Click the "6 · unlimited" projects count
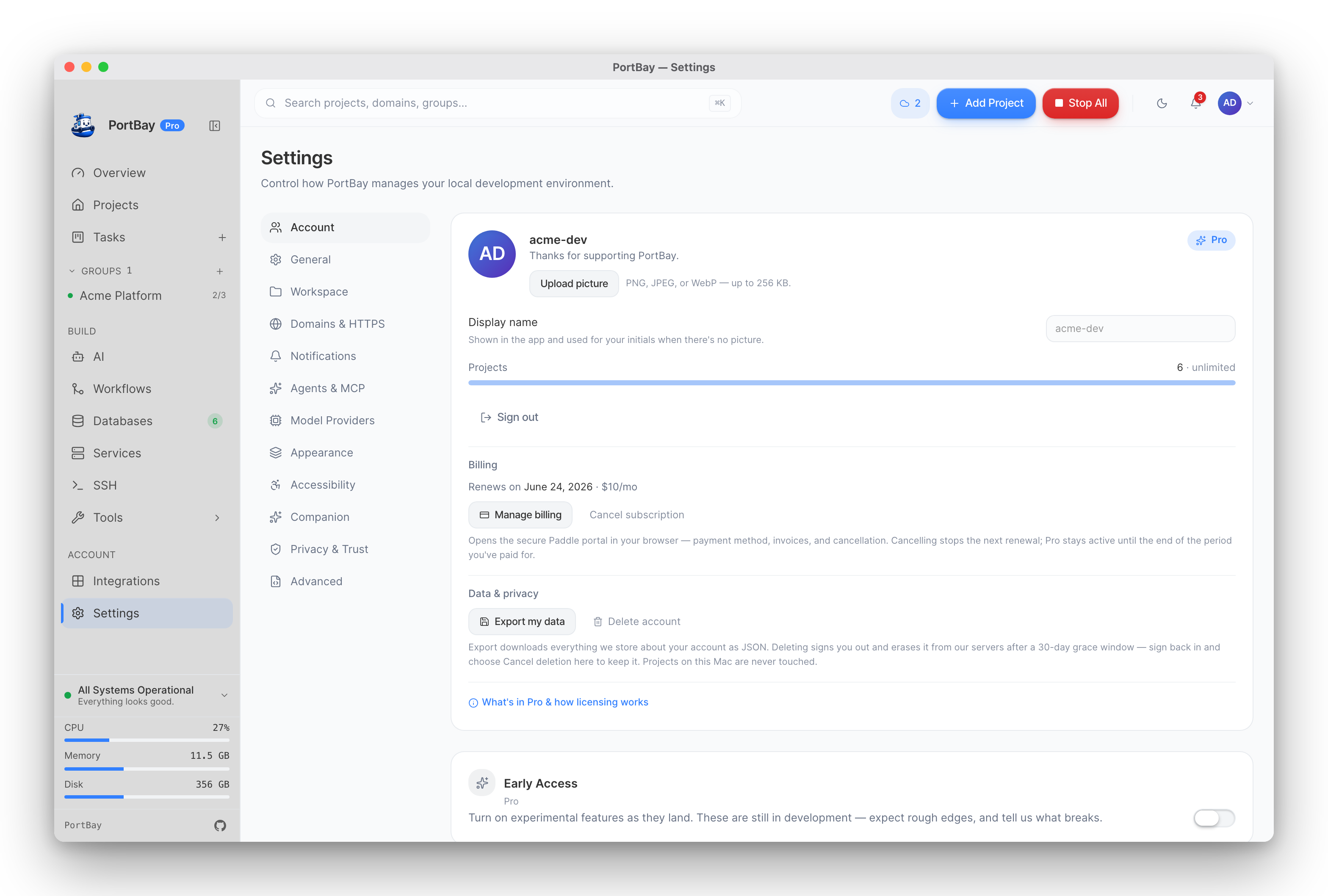Screen dimensions: 1328x896 pyautogui.click(x=1206, y=368)
